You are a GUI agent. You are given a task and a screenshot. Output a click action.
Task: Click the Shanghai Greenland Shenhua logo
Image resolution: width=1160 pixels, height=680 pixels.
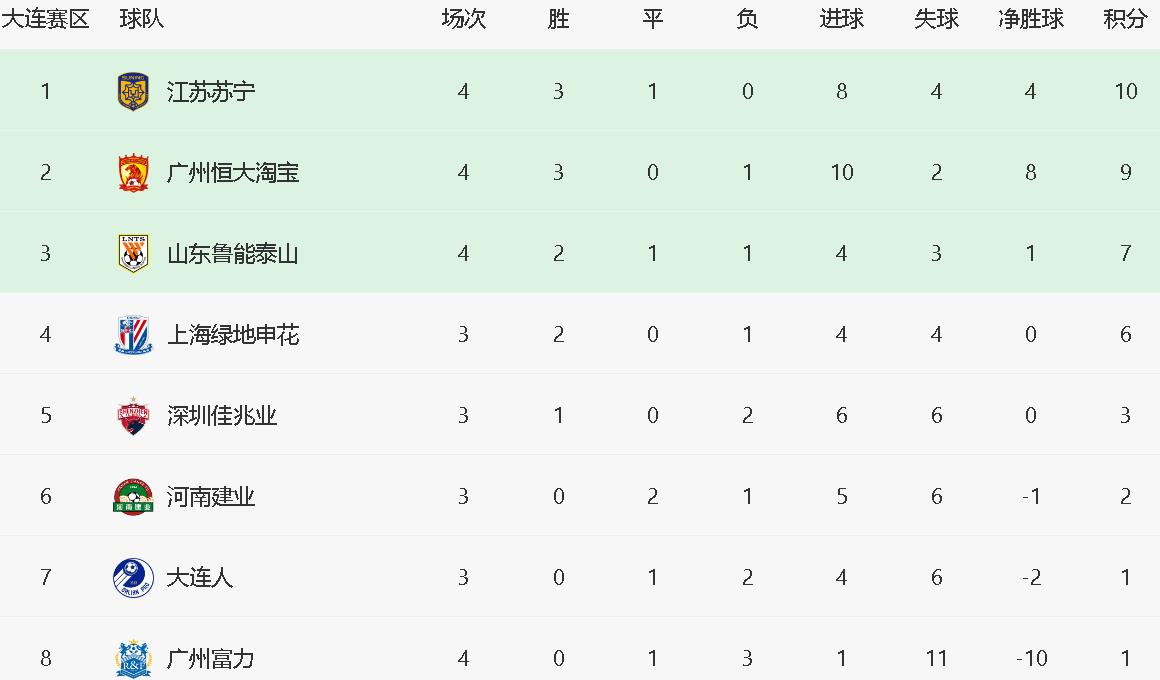133,335
